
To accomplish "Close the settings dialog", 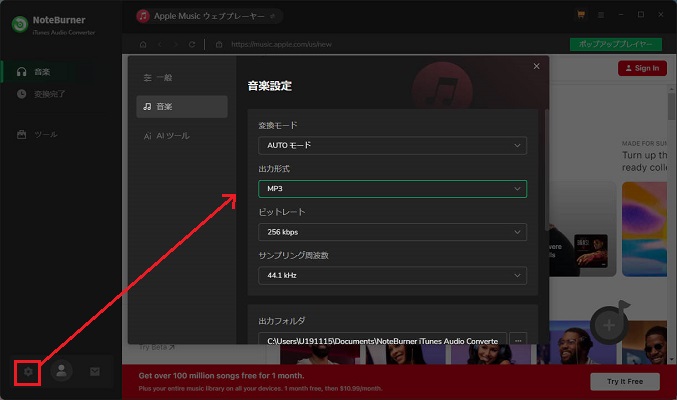I will 536,66.
